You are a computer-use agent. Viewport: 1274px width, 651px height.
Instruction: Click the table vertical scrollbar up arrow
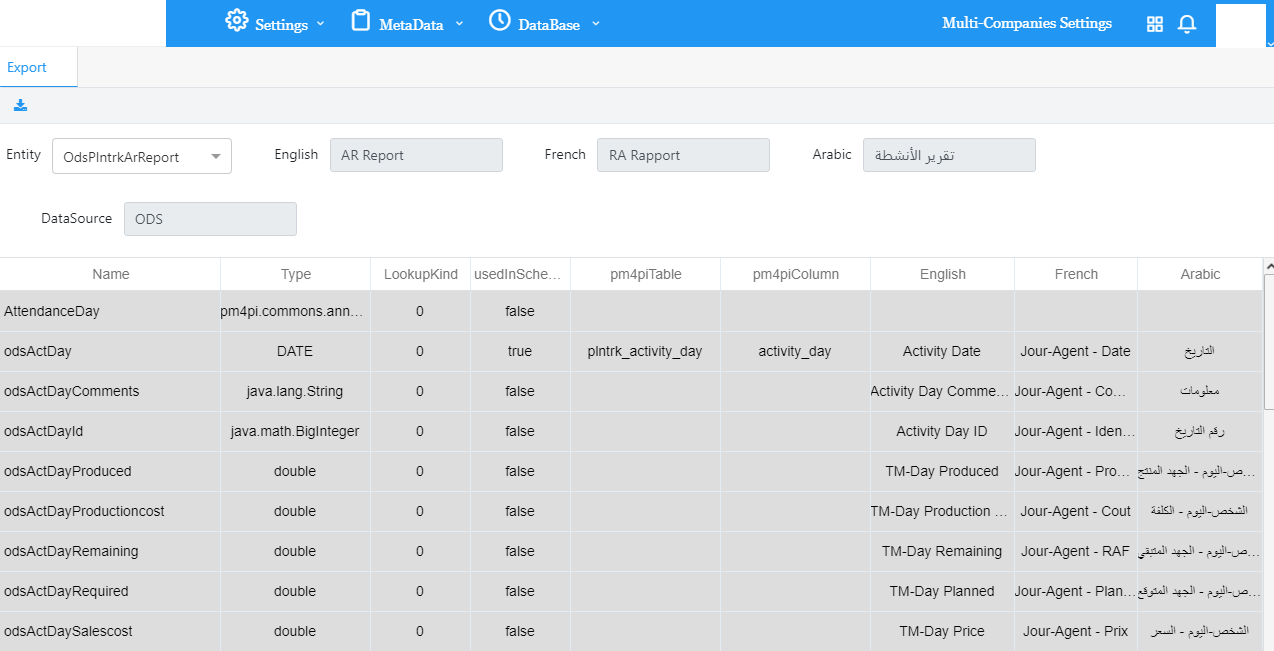point(1268,267)
